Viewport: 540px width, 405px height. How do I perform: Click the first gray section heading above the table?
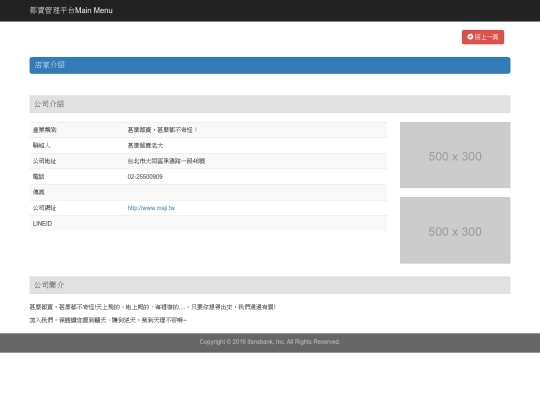[x=270, y=104]
